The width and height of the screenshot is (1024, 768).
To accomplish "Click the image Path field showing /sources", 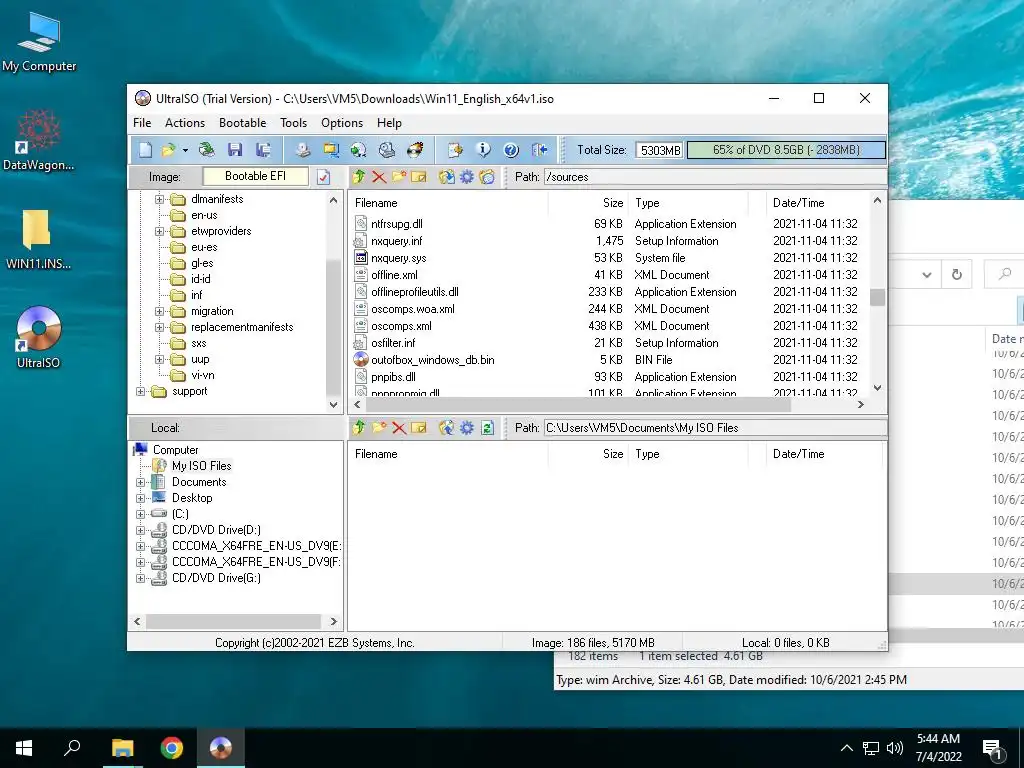I will 715,177.
